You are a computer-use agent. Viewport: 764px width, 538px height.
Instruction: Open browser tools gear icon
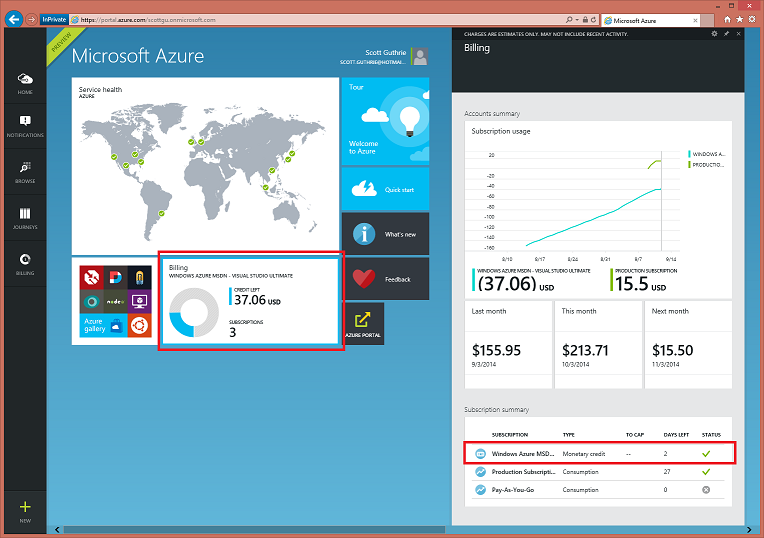point(752,19)
